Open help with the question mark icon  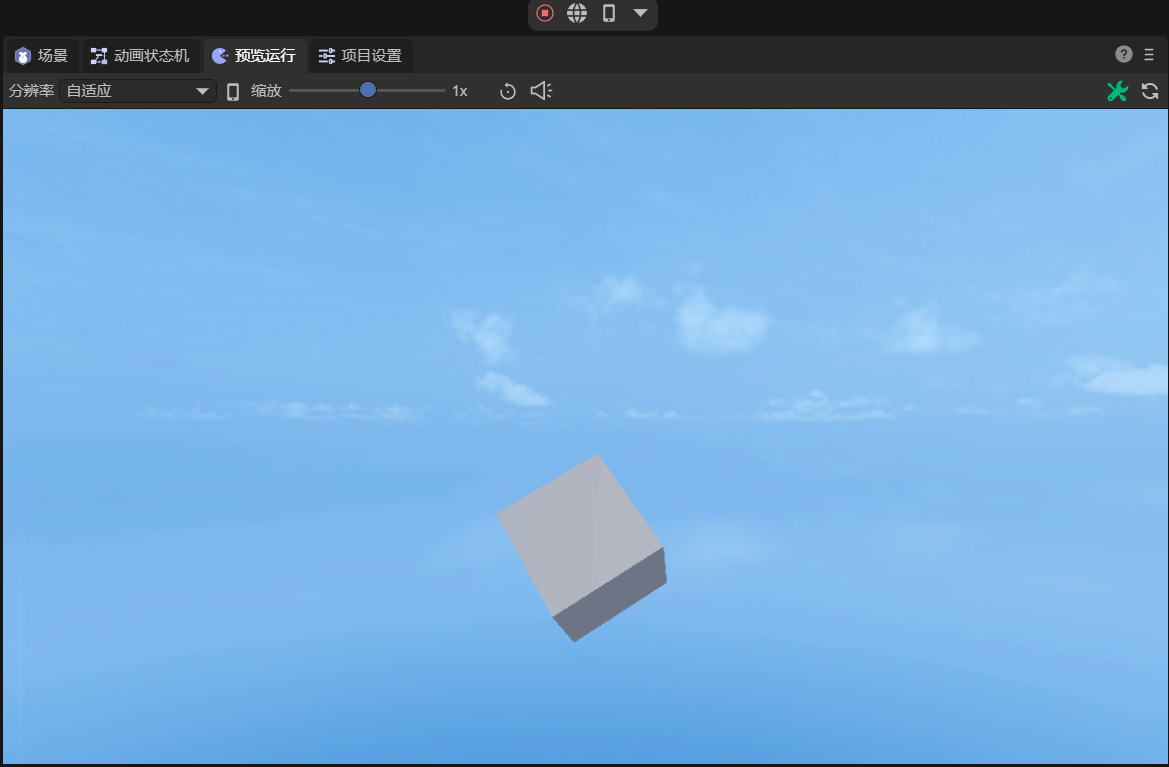coord(1124,54)
